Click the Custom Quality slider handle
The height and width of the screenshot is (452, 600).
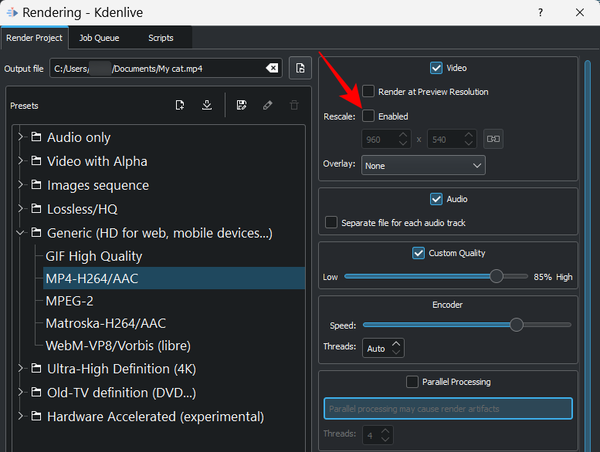coord(496,276)
